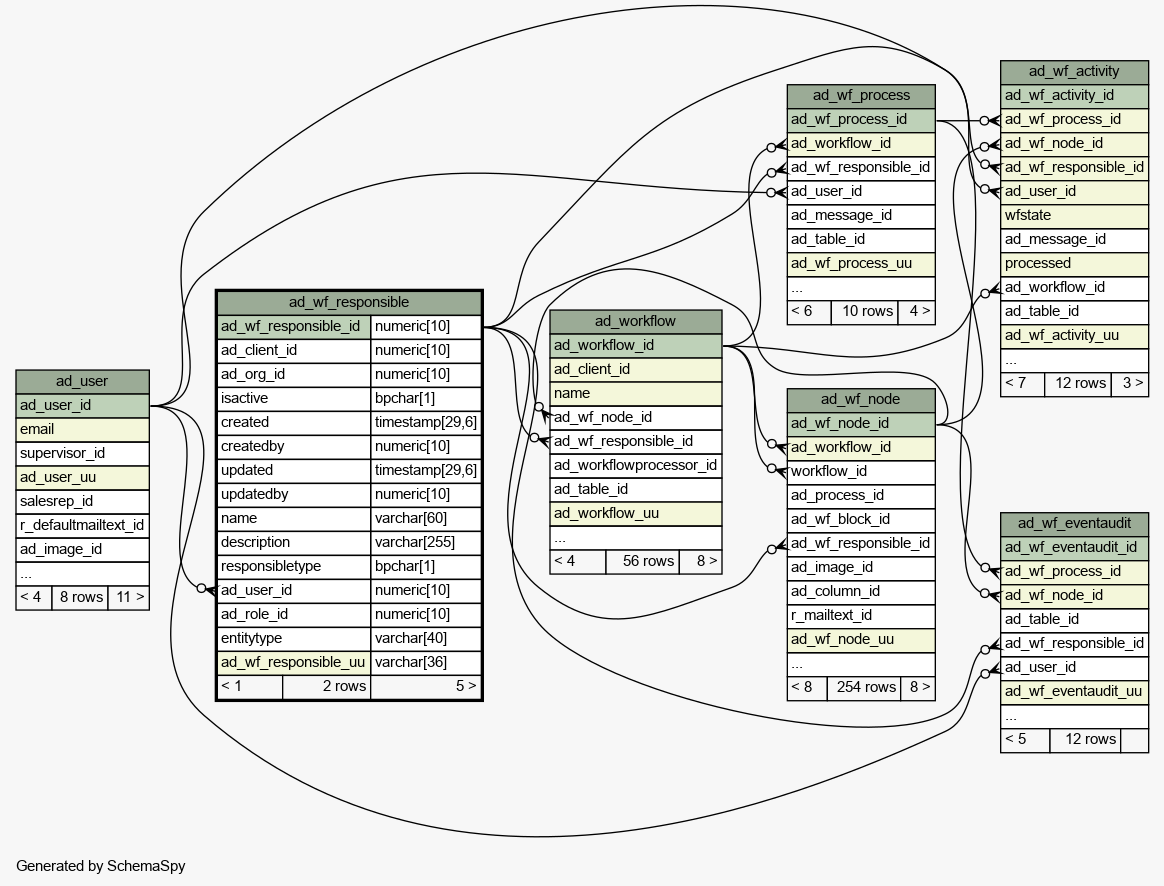Select ad_wf_process_id primary key in ad_wf_process

coord(861,119)
